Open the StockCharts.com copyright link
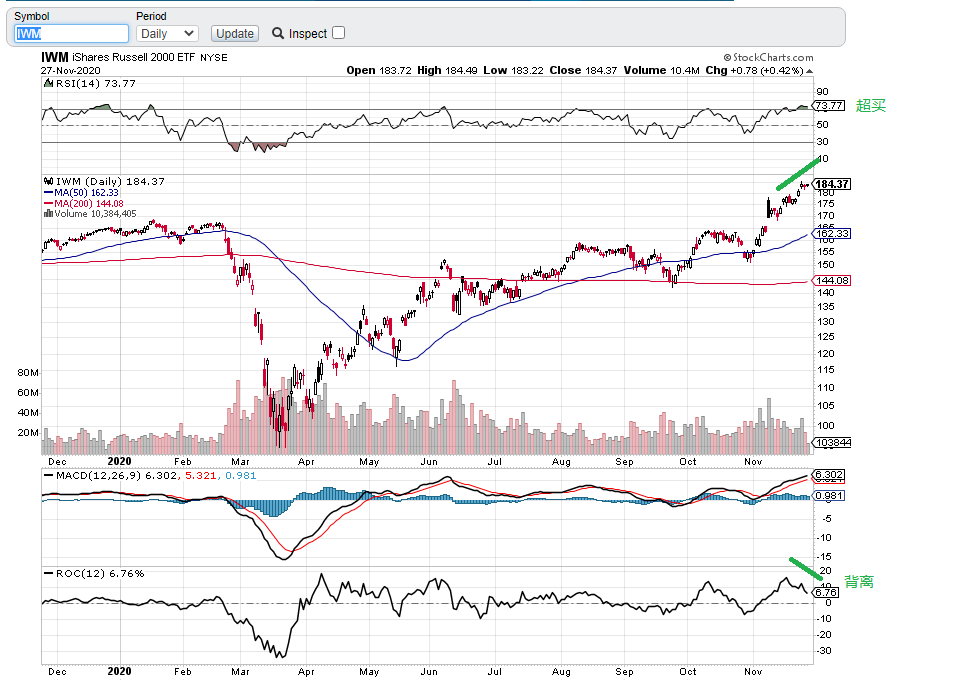971x684 pixels. coord(769,58)
